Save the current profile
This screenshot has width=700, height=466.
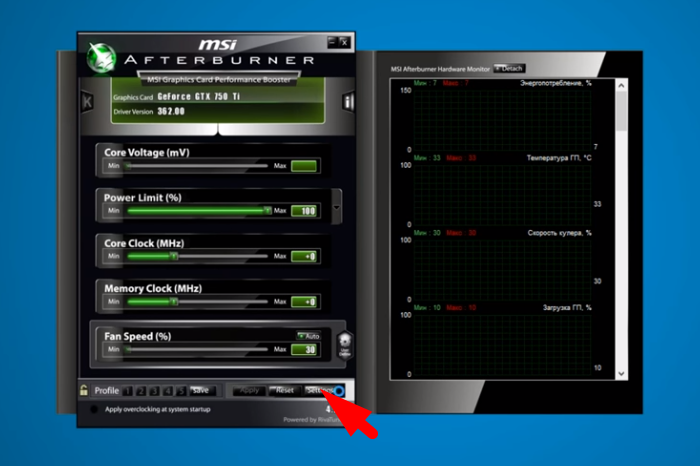pos(203,391)
